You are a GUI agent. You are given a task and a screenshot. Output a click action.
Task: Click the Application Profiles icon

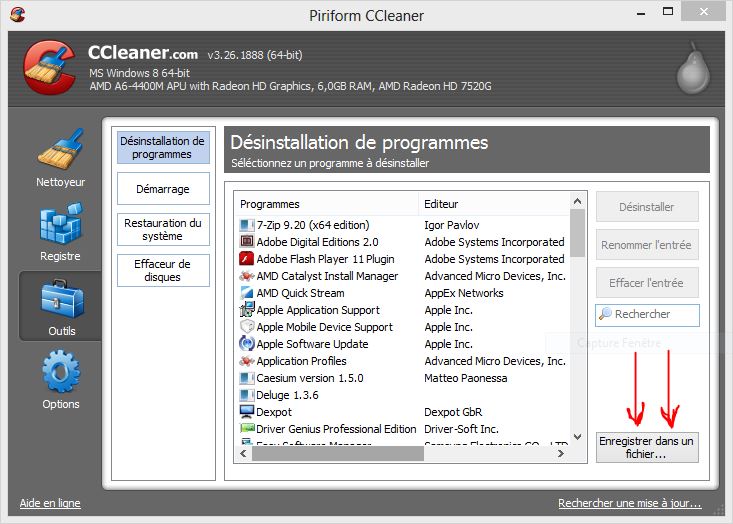point(246,361)
